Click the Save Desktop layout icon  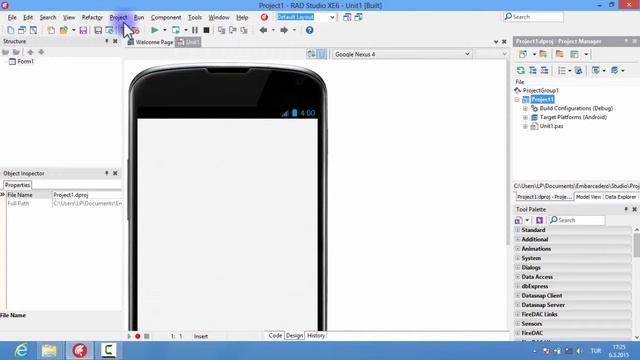[x=347, y=17]
